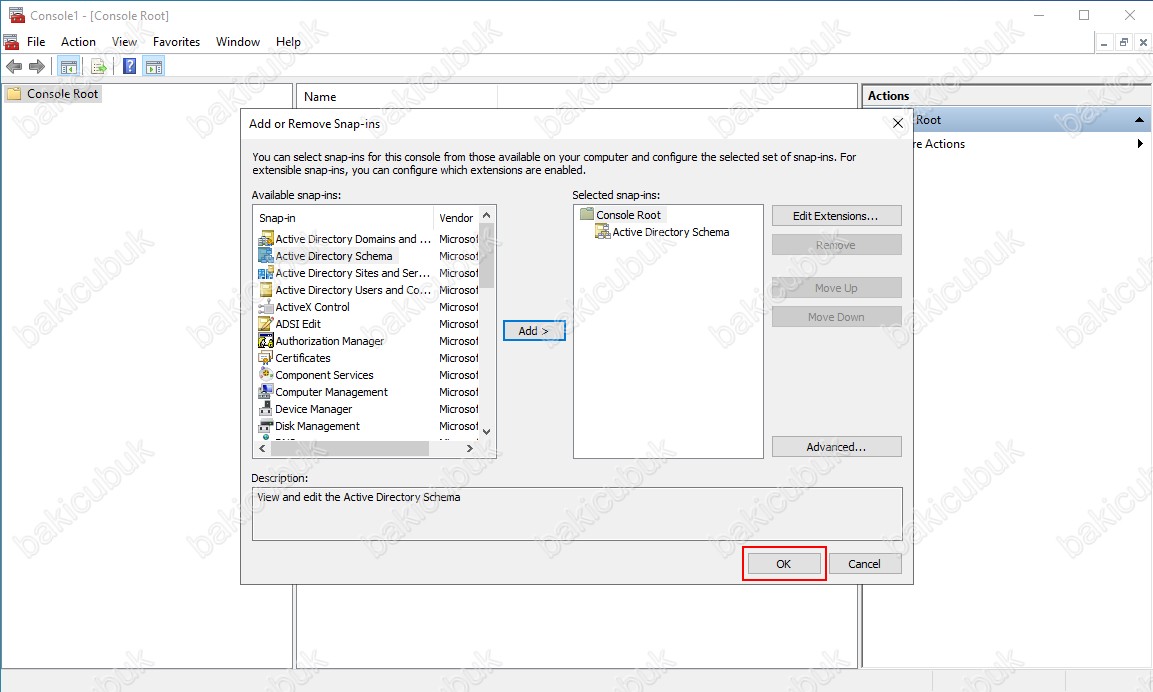The height and width of the screenshot is (692, 1153).
Task: Click the Advanced... button
Action: [836, 446]
